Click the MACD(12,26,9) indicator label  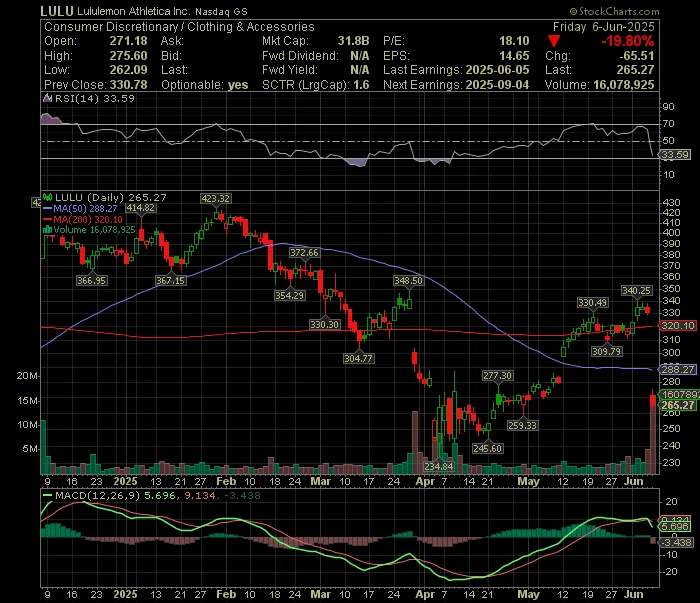point(98,495)
